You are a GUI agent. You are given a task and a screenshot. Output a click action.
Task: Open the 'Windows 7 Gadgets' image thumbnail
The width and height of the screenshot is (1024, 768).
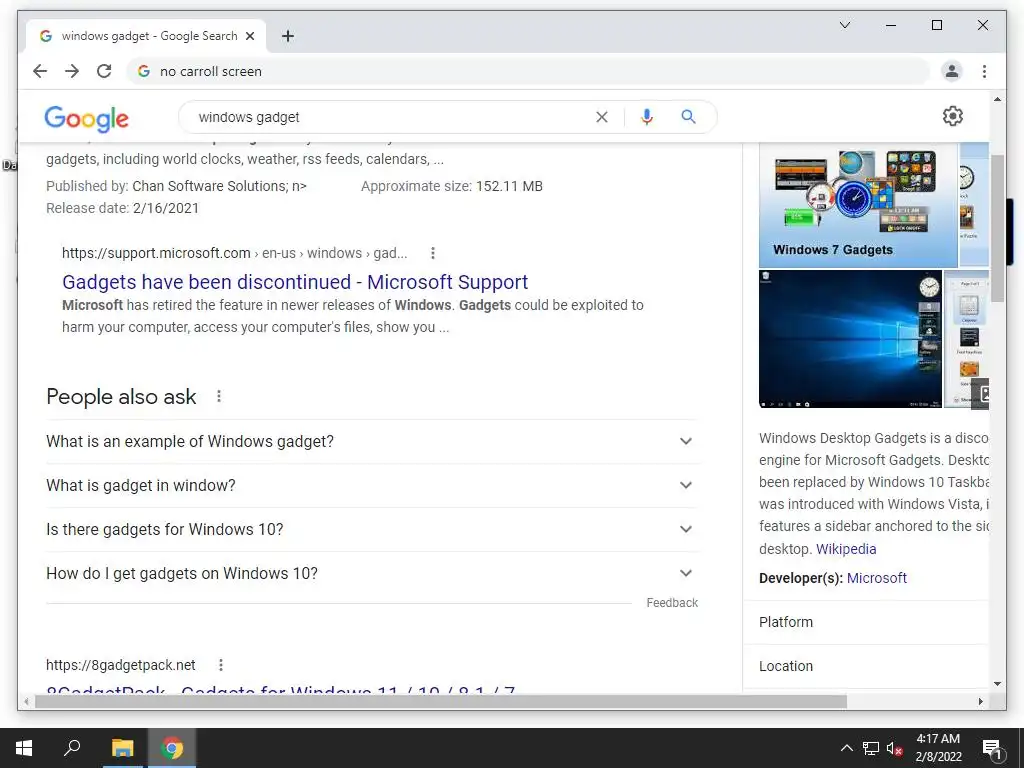(x=857, y=204)
